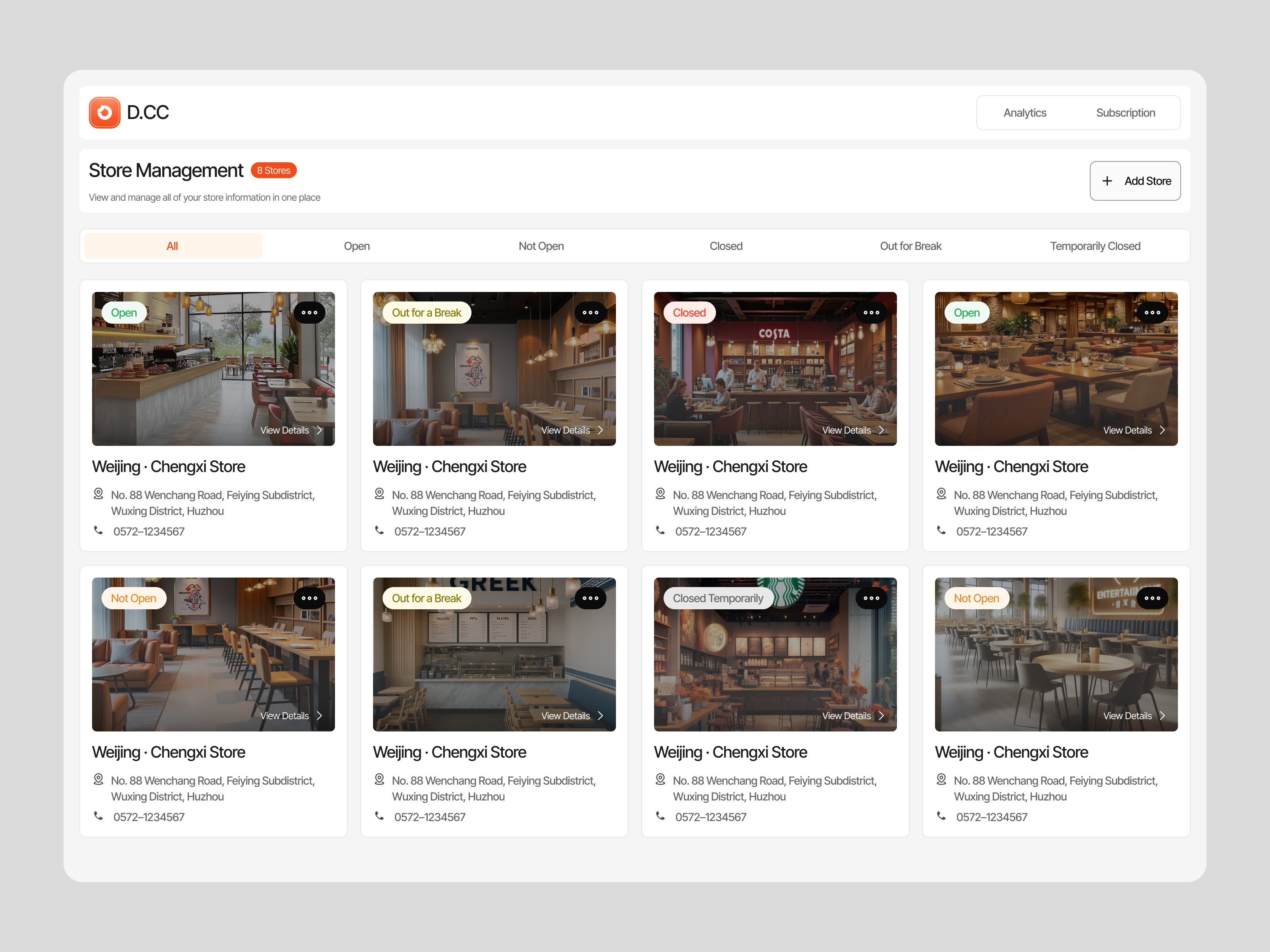
Task: Select the All filter tab
Action: (x=173, y=246)
